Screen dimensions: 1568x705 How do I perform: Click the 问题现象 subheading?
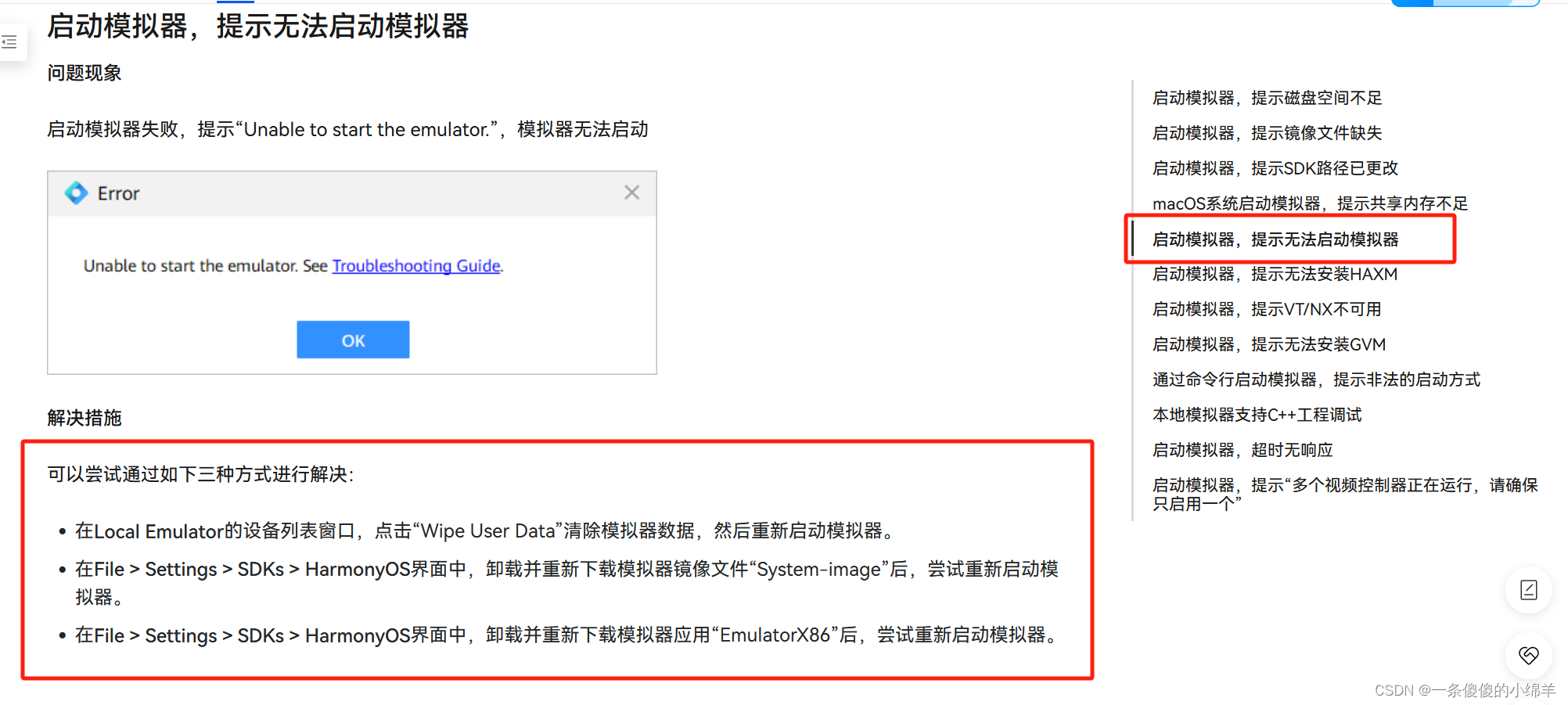(85, 73)
